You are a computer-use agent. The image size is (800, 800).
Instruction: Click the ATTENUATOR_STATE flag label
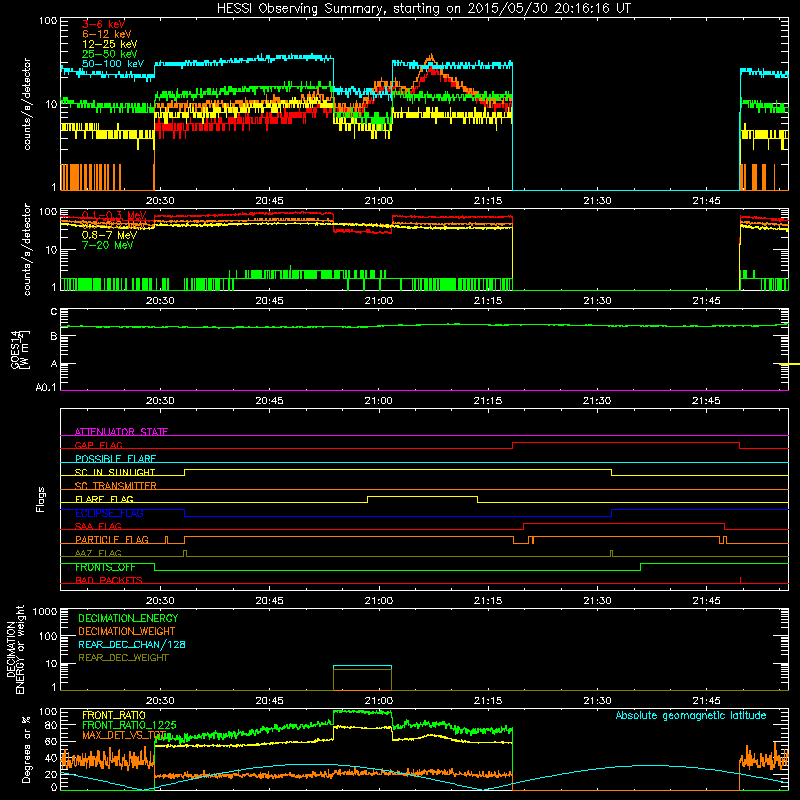click(x=121, y=432)
